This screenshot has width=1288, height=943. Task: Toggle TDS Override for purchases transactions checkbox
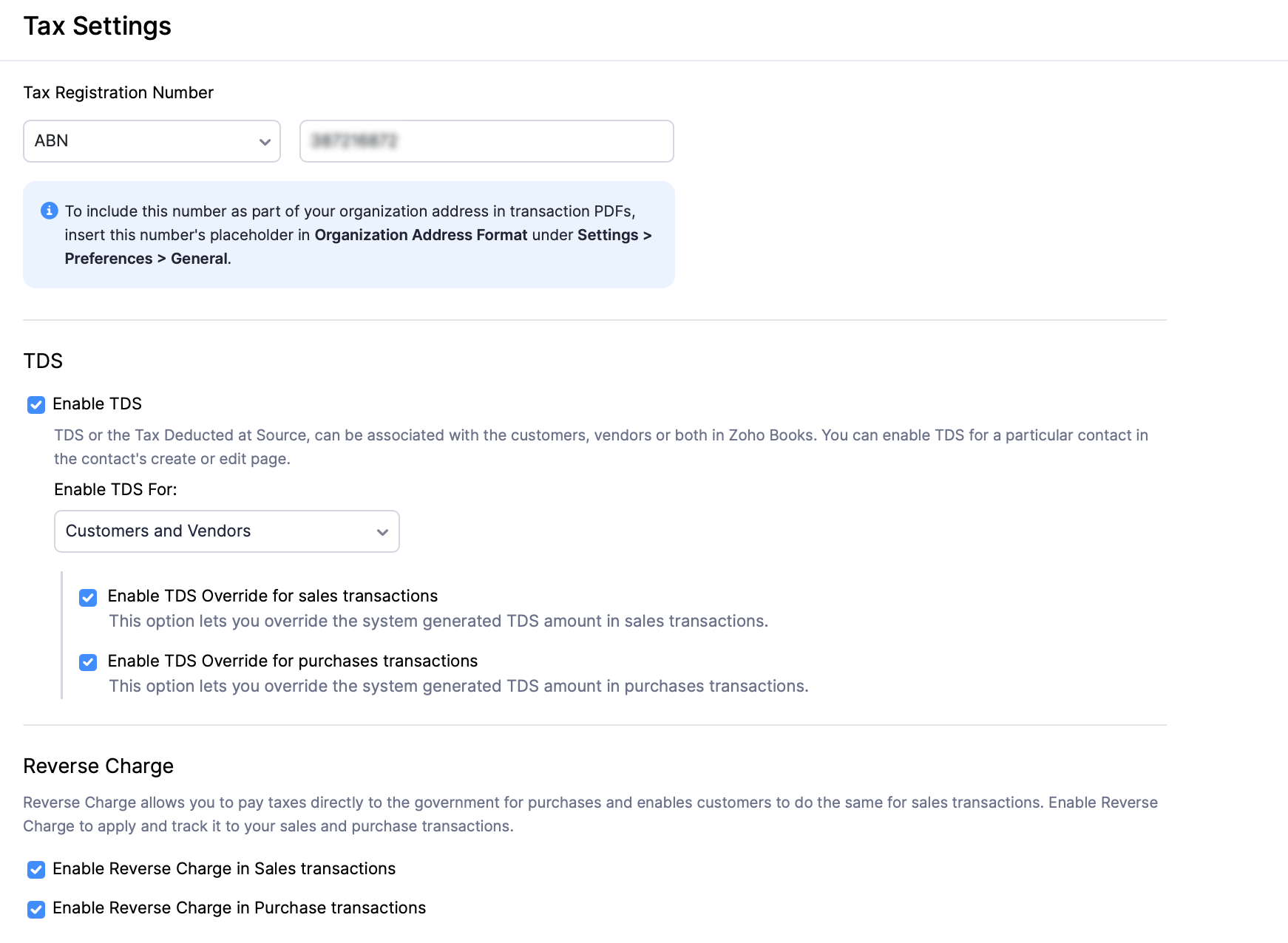[88, 662]
